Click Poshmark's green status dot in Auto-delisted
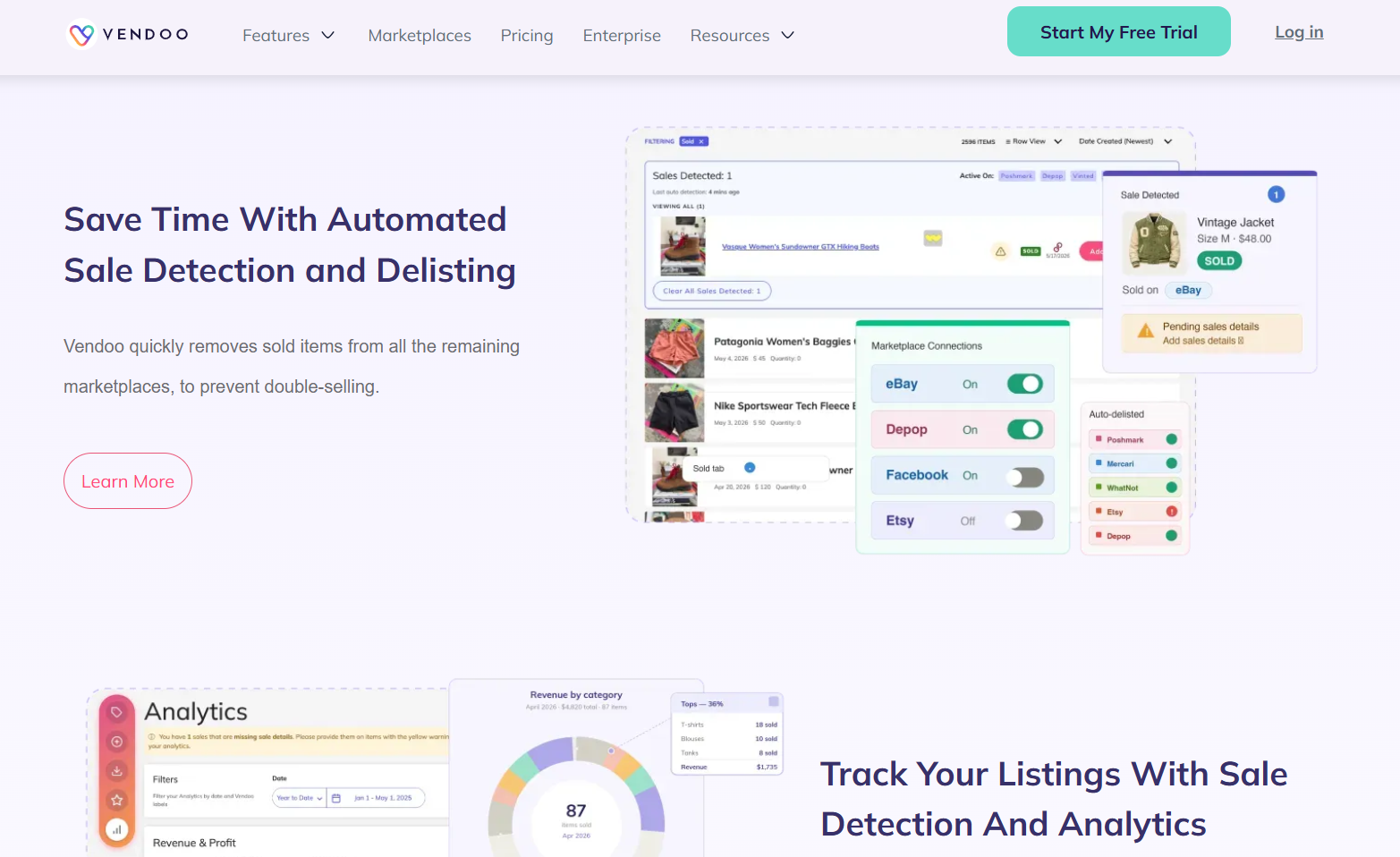This screenshot has width=1400, height=857. pyautogui.click(x=1171, y=439)
